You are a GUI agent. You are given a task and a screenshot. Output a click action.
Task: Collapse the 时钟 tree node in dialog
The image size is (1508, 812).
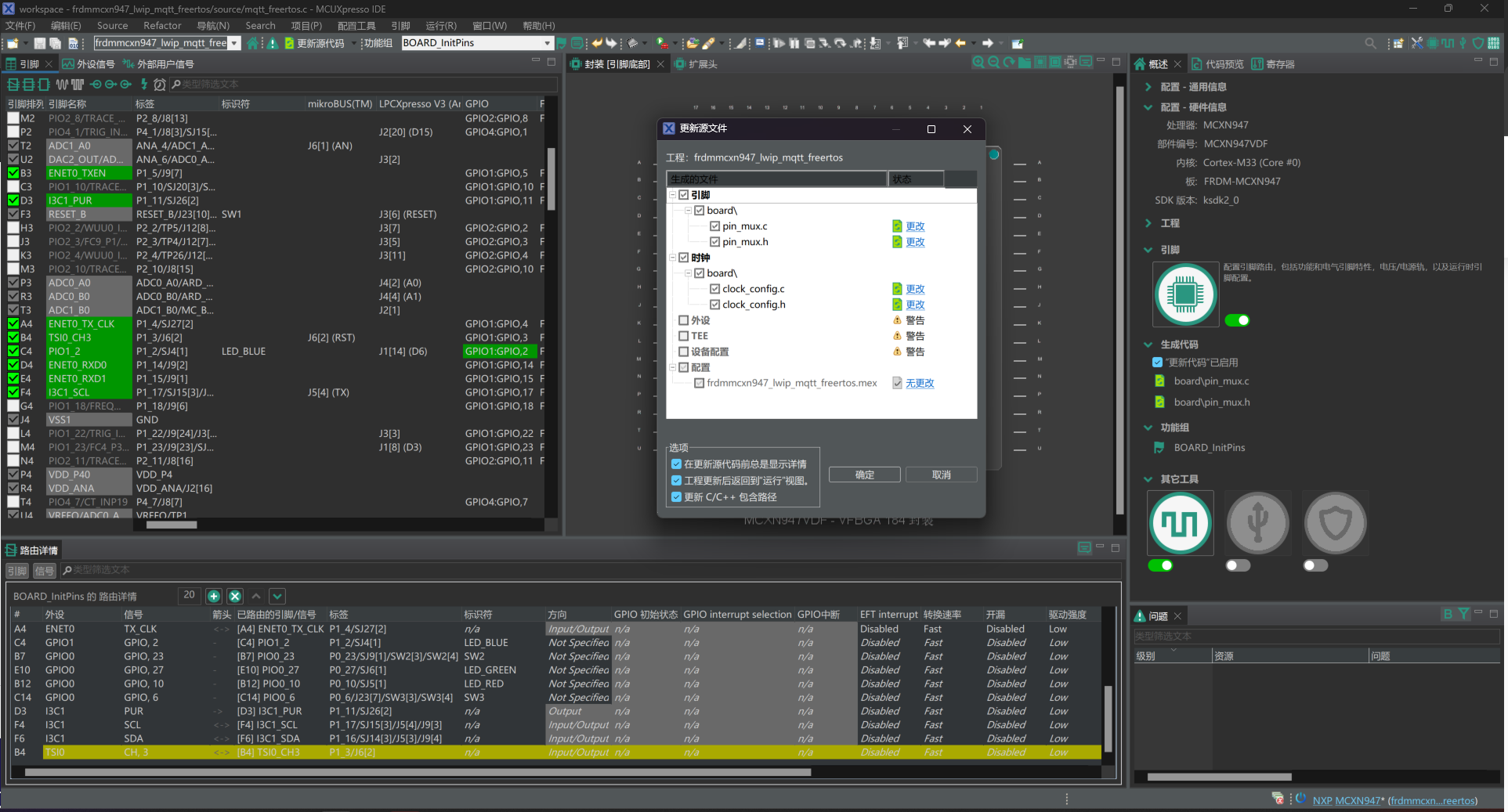(x=673, y=258)
